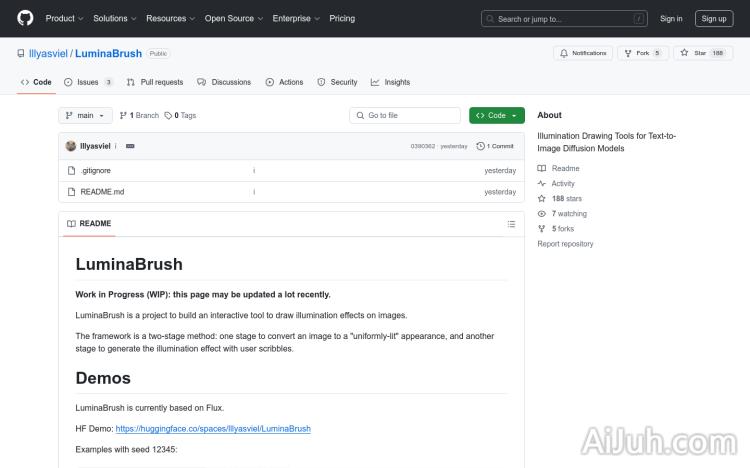Image resolution: width=750 pixels, height=468 pixels.
Task: View the 1 Commit history
Action: point(495,146)
